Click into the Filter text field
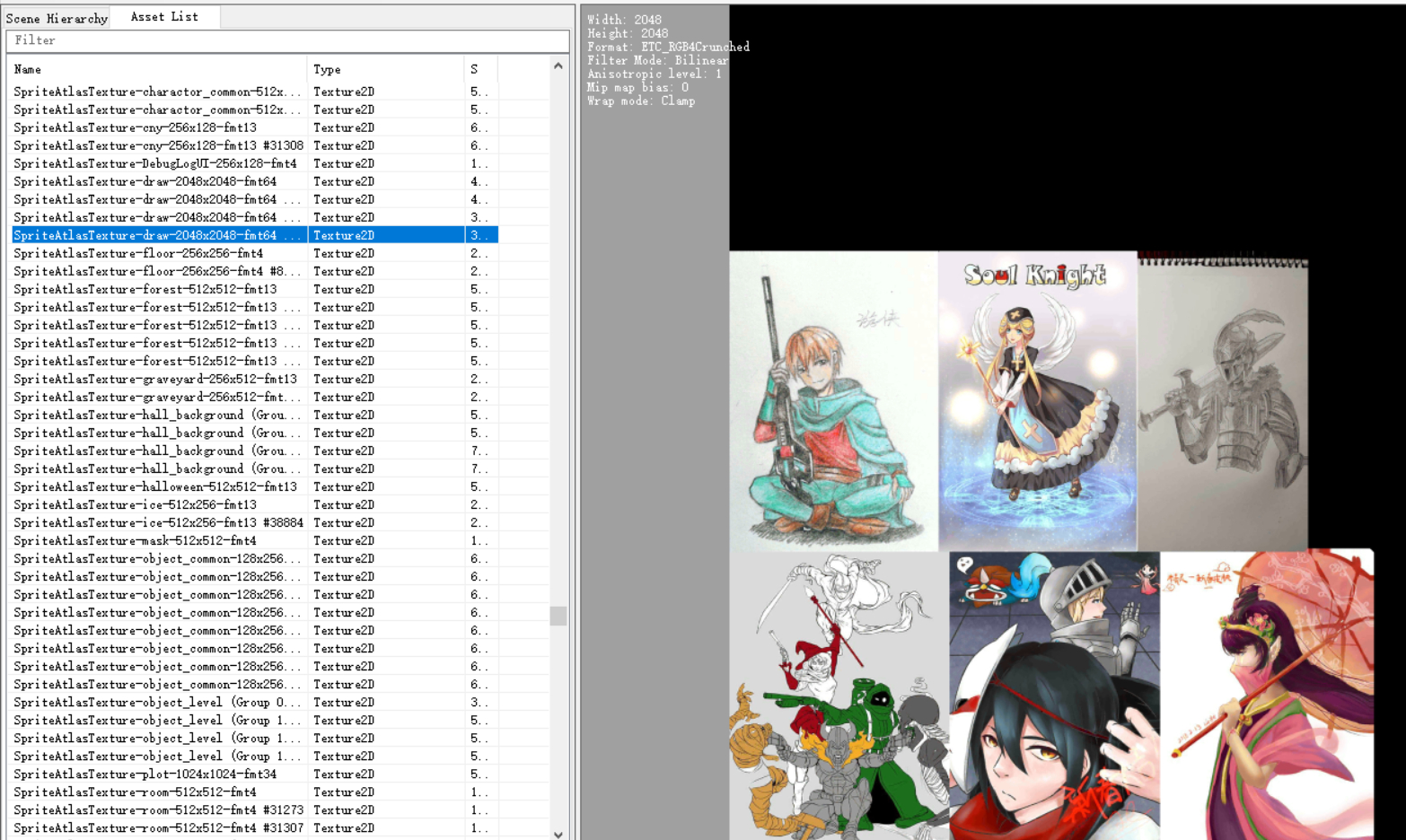Image resolution: width=1406 pixels, height=840 pixels. pyautogui.click(x=287, y=40)
